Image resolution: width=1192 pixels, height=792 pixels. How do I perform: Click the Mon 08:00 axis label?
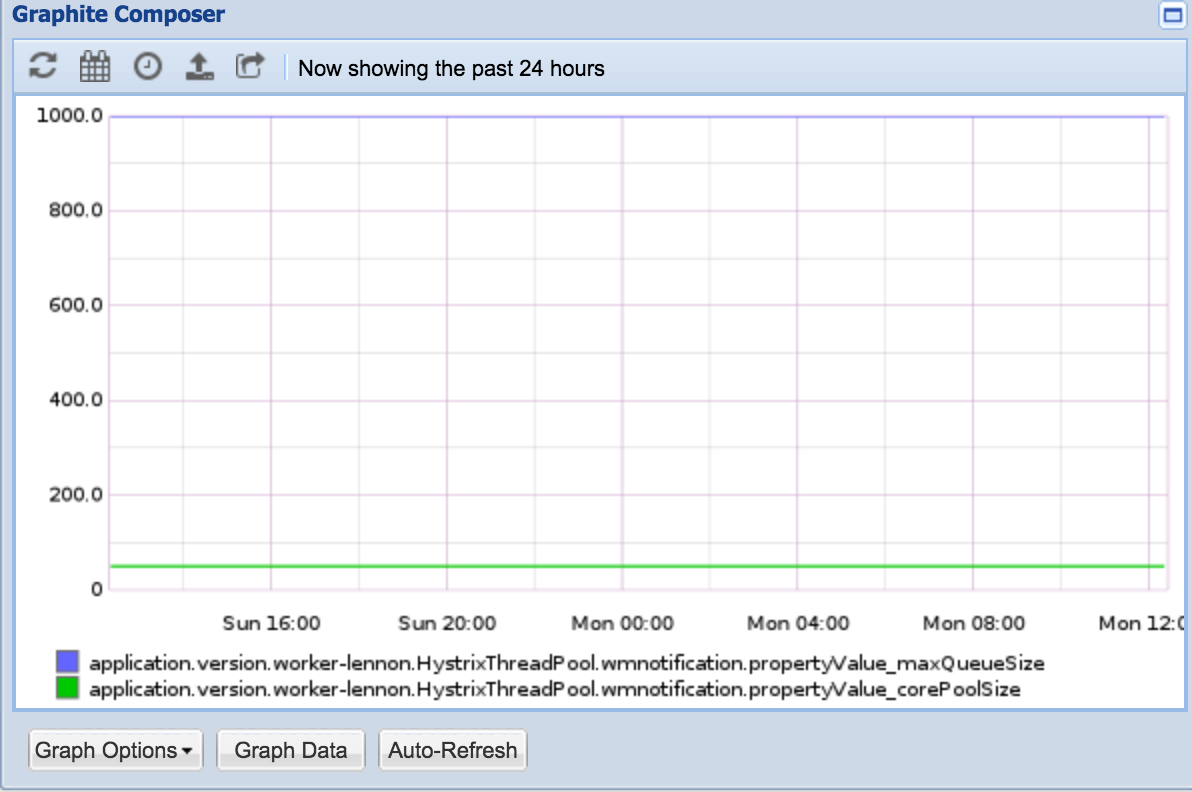click(974, 623)
